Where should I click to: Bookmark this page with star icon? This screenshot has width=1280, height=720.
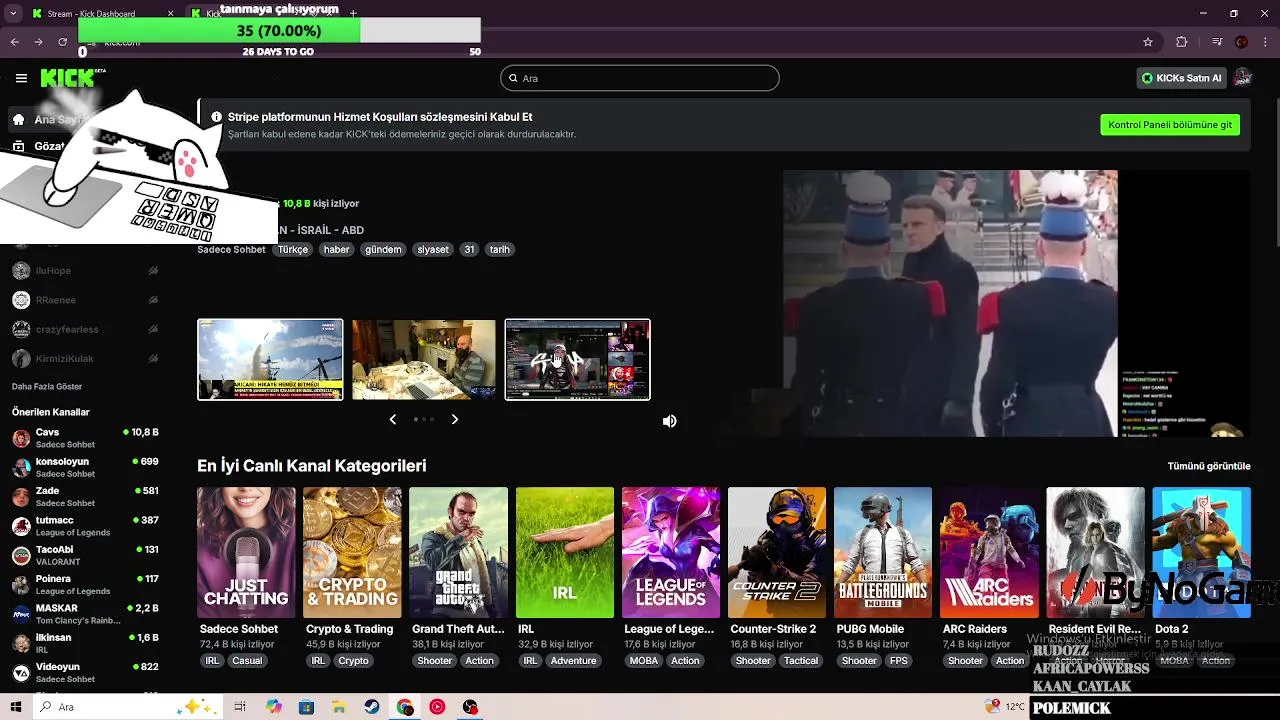tap(1148, 42)
